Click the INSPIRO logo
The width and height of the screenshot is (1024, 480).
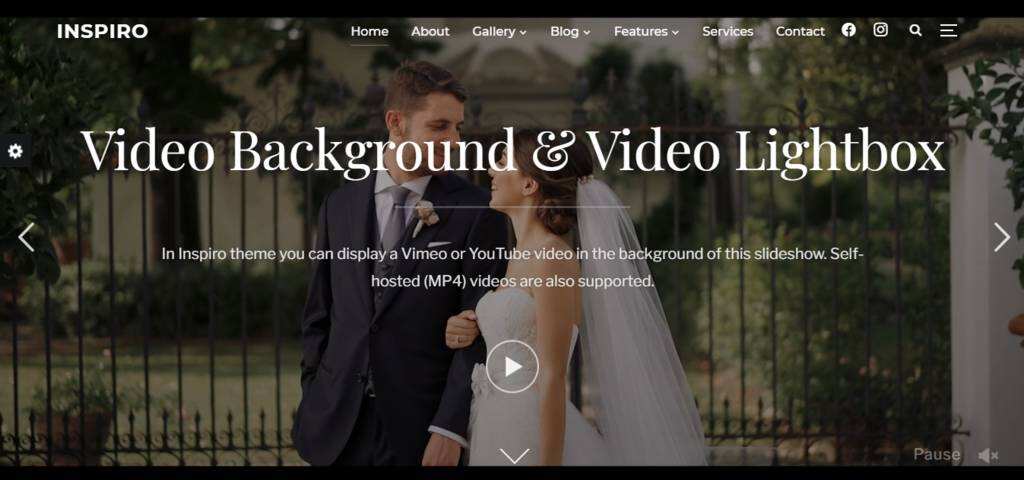[x=103, y=31]
